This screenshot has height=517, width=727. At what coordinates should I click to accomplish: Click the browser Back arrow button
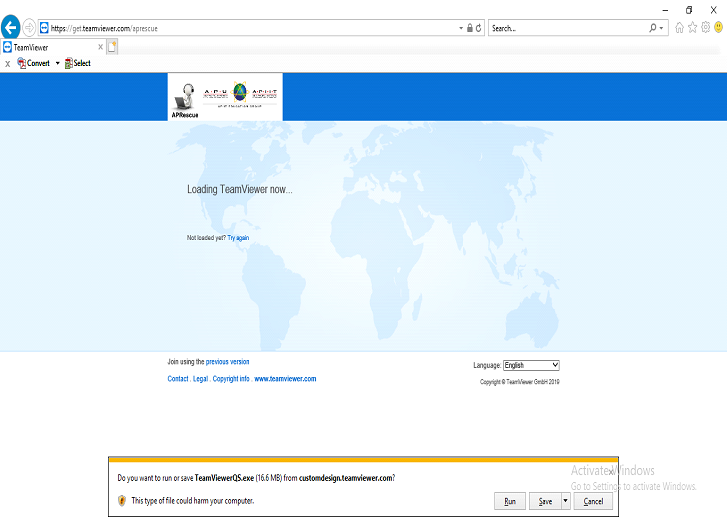pyautogui.click(x=11, y=27)
